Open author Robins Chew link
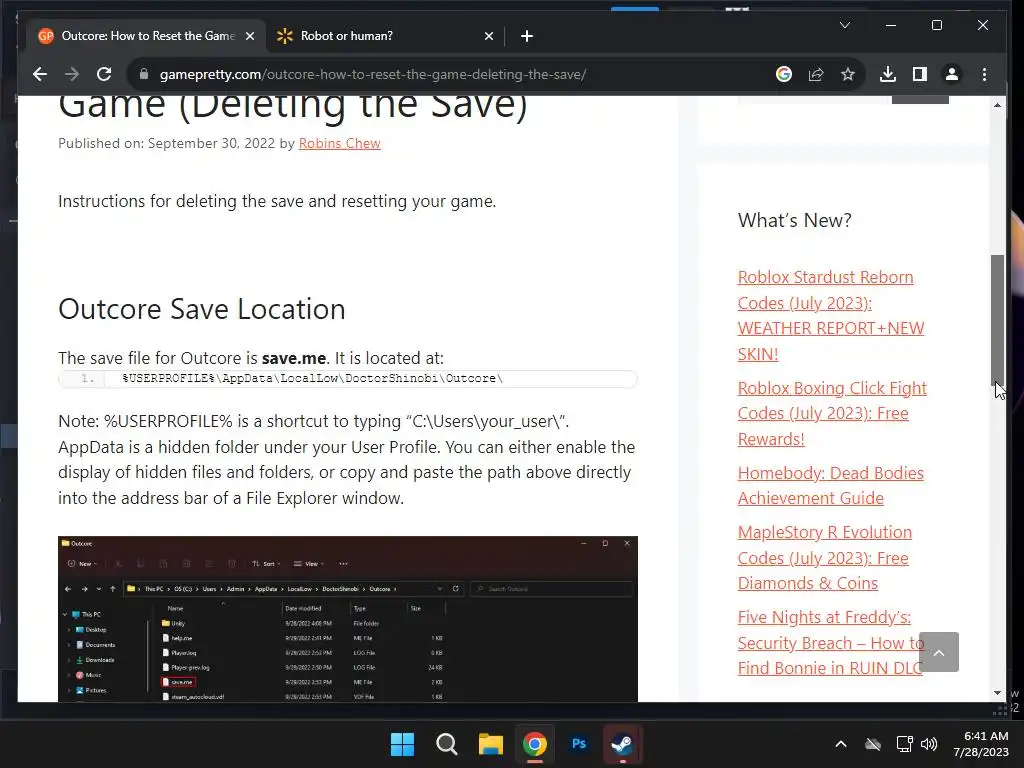This screenshot has width=1024, height=768. [x=340, y=143]
